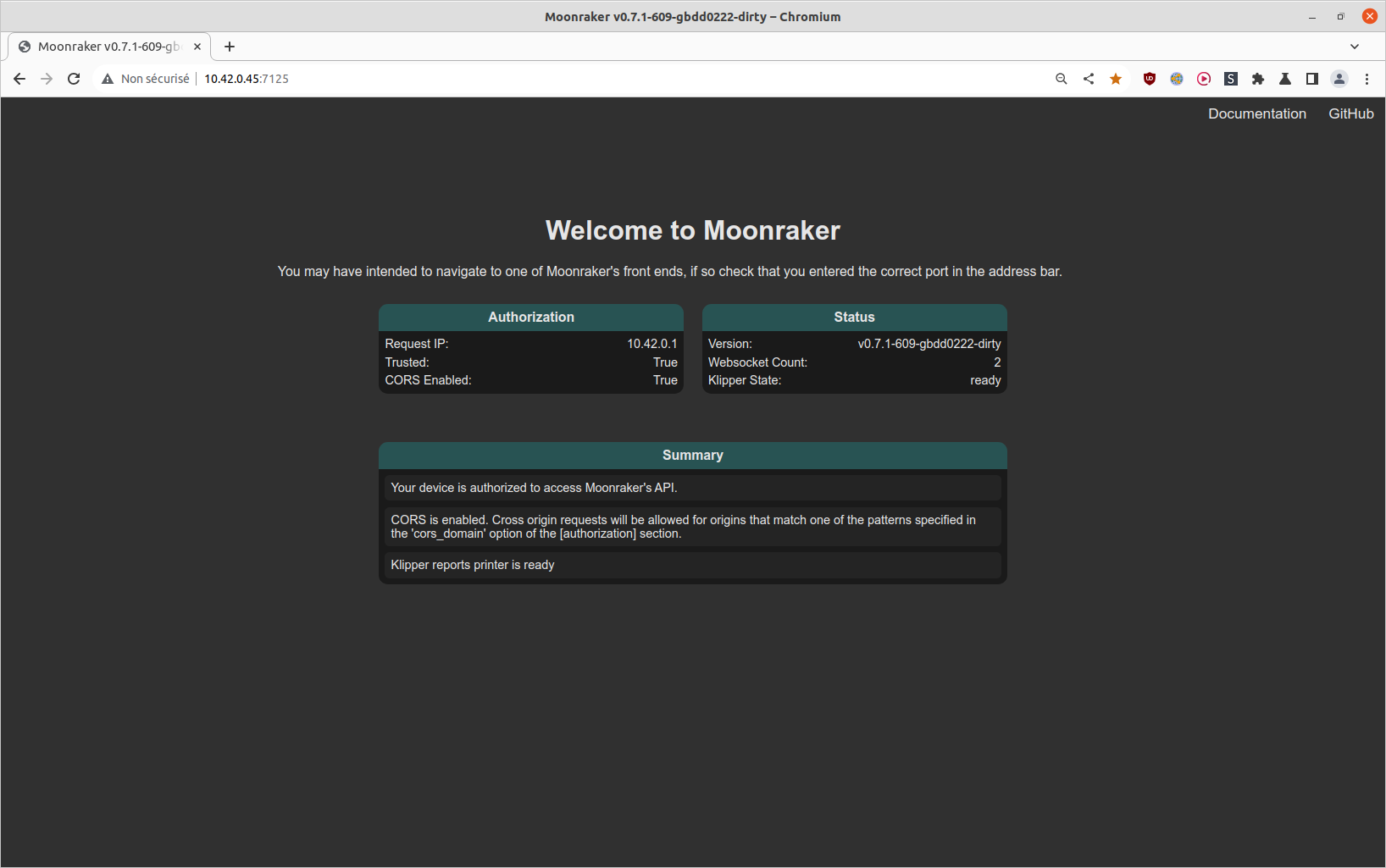This screenshot has width=1386, height=868.
Task: Open the Extensions puzzle menu
Action: (x=1258, y=79)
